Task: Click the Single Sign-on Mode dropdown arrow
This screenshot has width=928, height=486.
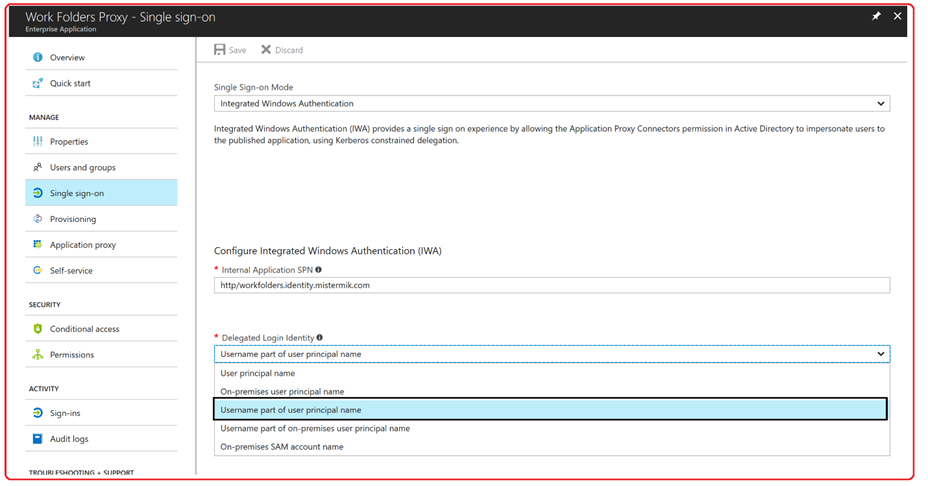Action: click(881, 104)
